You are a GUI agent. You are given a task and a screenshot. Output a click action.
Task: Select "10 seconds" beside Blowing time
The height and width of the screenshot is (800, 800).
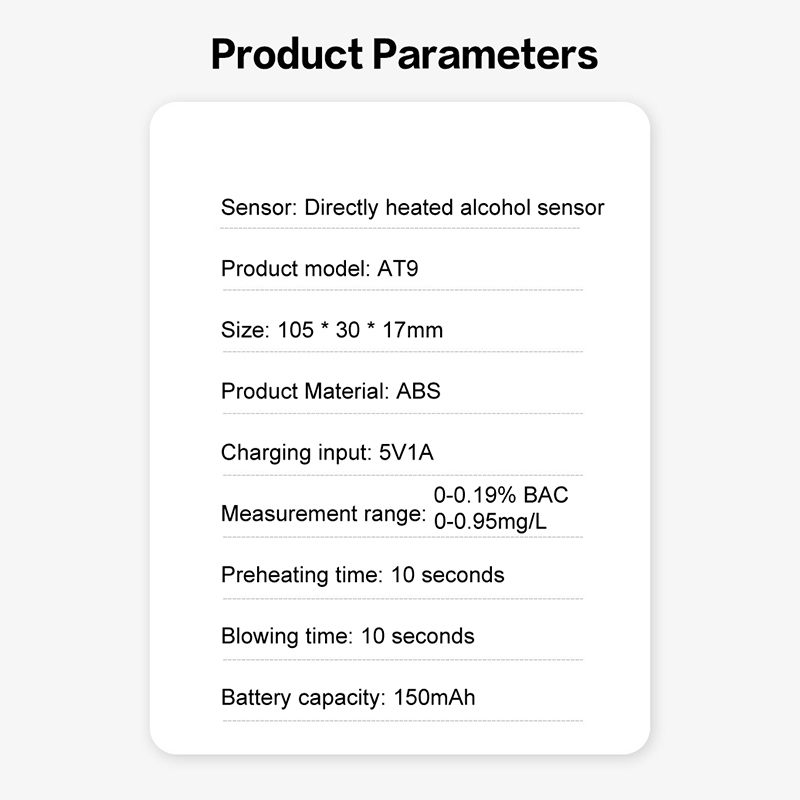pos(418,636)
